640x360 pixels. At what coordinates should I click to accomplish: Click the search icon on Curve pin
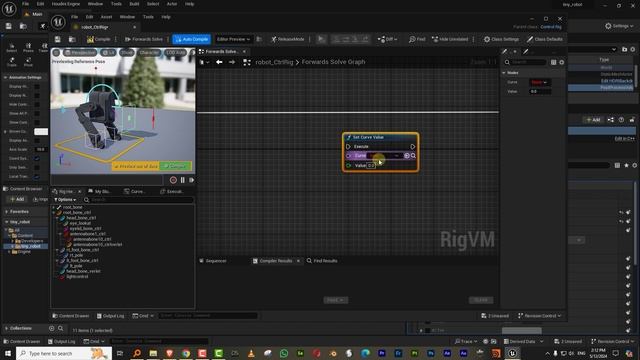(413, 156)
